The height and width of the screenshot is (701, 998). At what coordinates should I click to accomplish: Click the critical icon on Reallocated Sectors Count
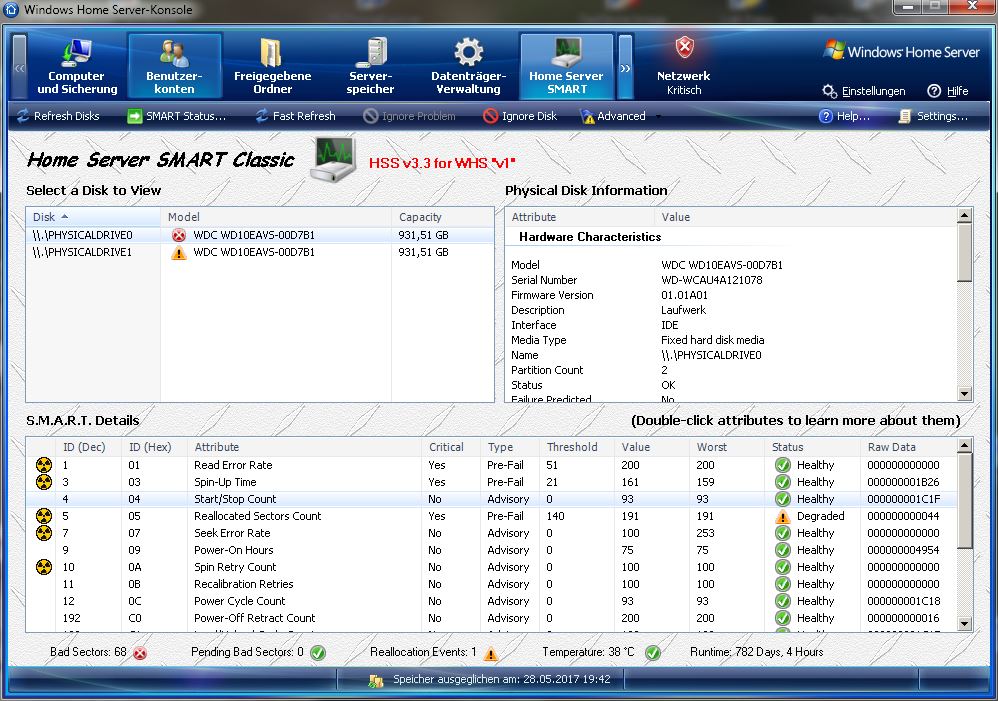point(44,516)
